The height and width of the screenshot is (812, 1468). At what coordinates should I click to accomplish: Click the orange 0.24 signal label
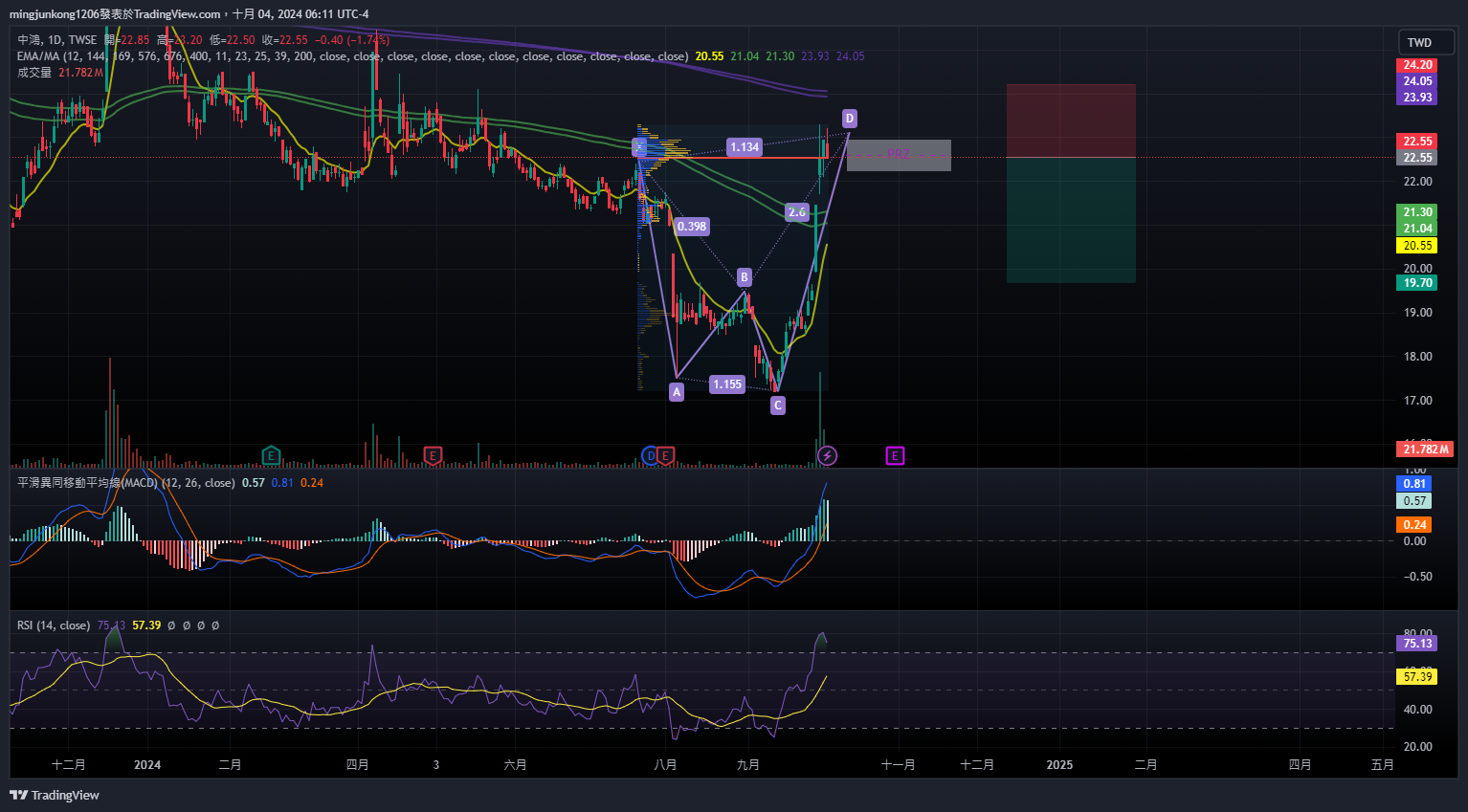(x=1414, y=524)
